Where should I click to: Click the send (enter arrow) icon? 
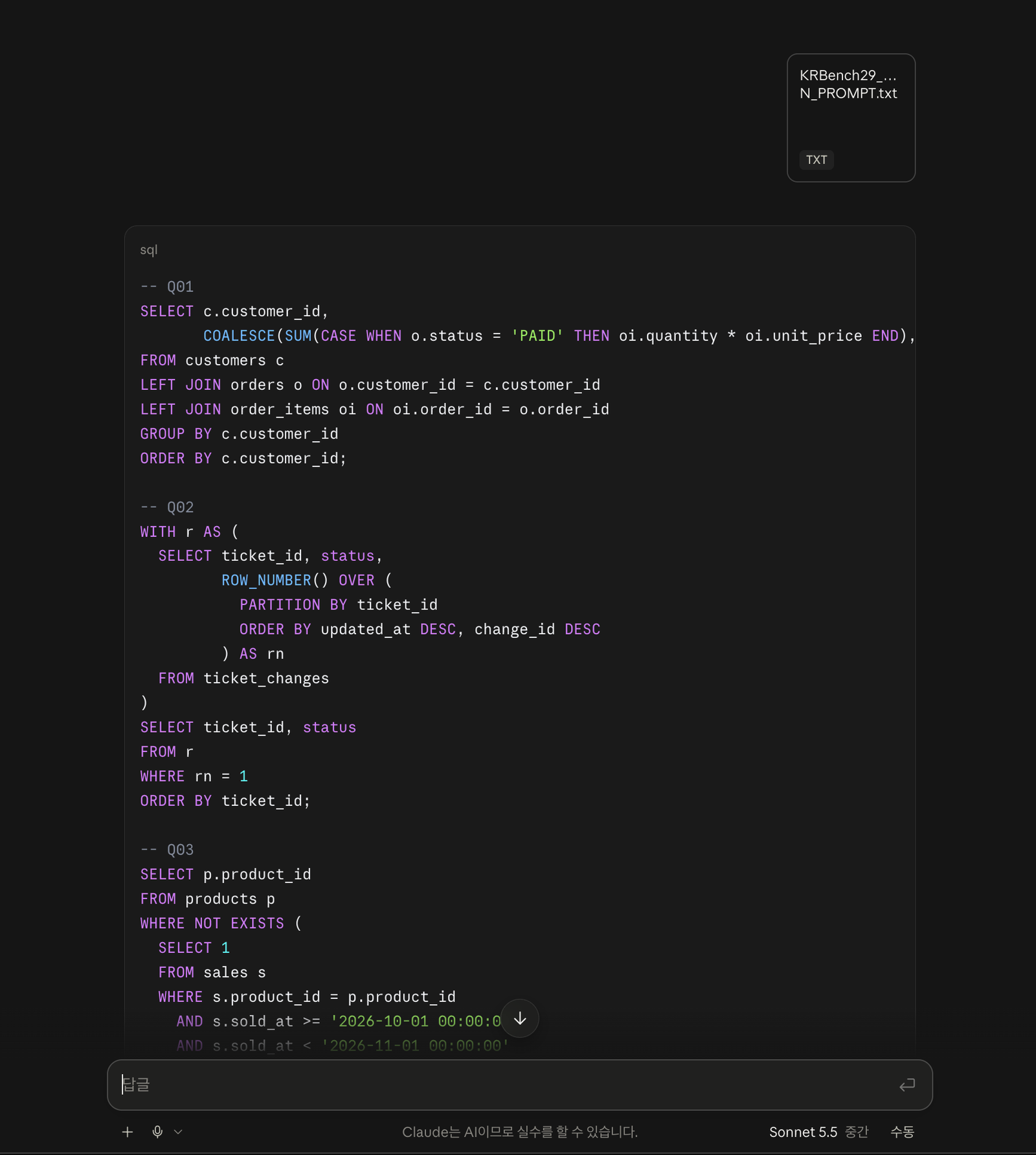click(x=907, y=1084)
